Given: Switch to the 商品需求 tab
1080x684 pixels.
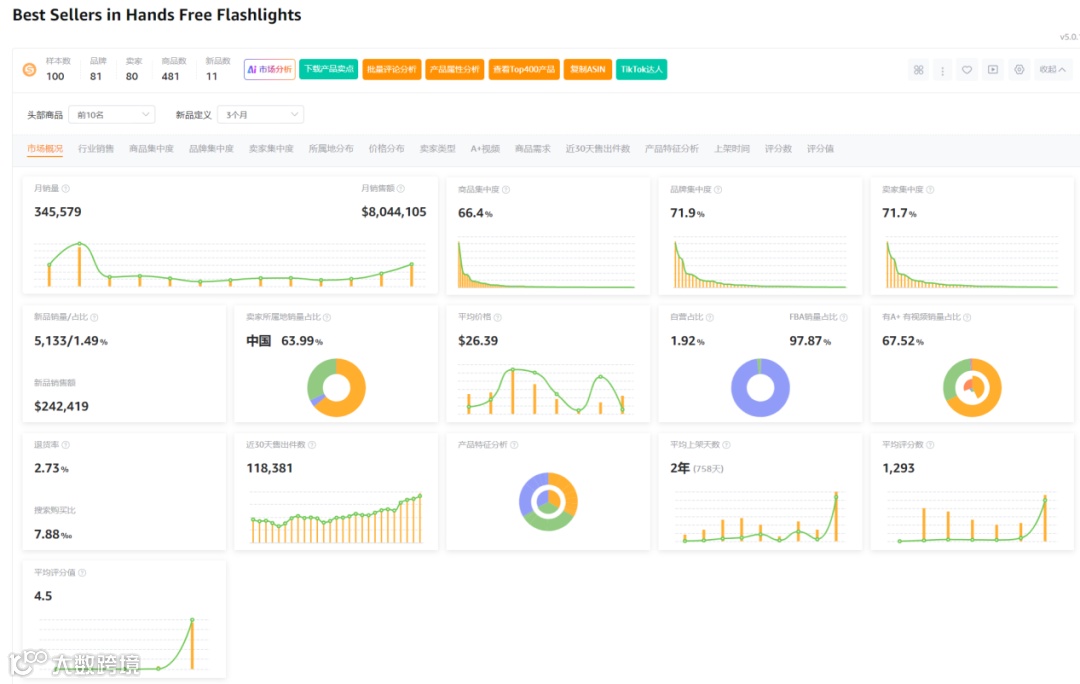Looking at the screenshot, I should (532, 149).
